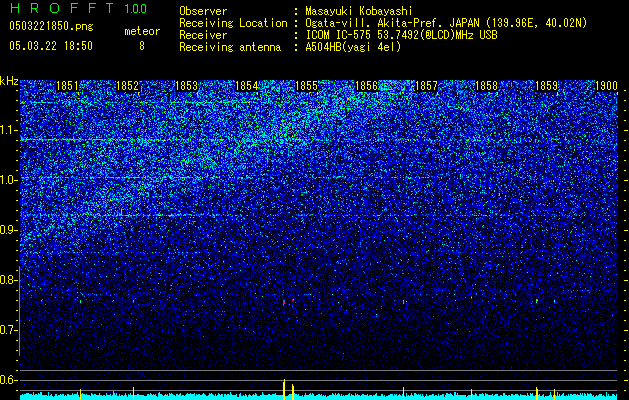Click the date stamp 05.03.22 18:50
Screen dimensions: 629x400
point(51,46)
